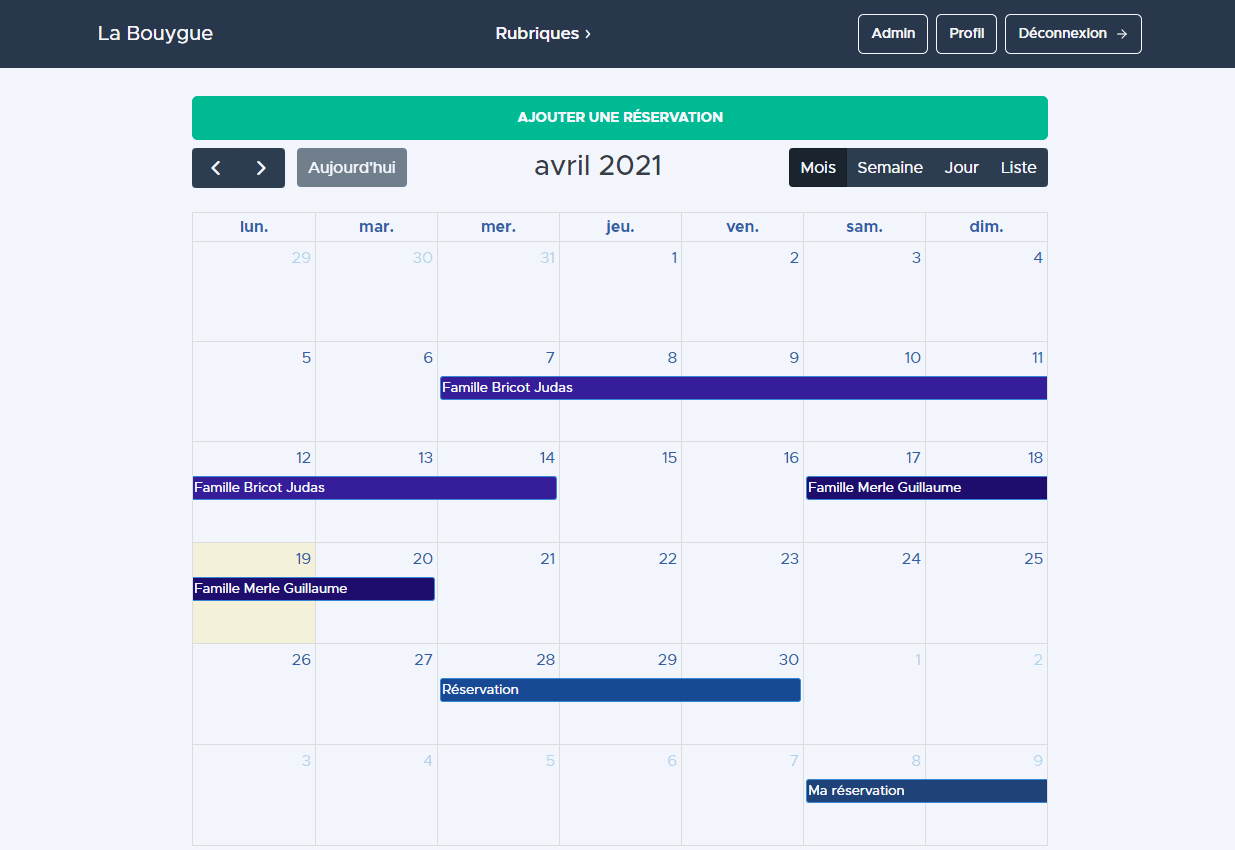This screenshot has width=1235, height=850.
Task: Open the Réservation event on April 28
Action: pos(620,690)
